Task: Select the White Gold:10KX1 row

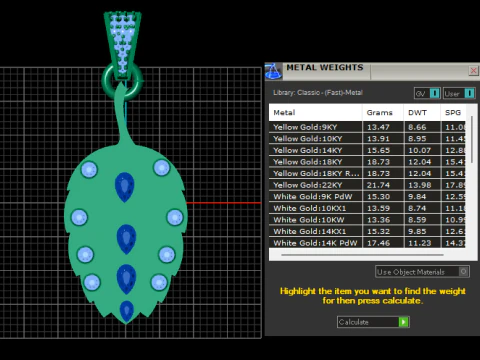Action: (x=367, y=208)
